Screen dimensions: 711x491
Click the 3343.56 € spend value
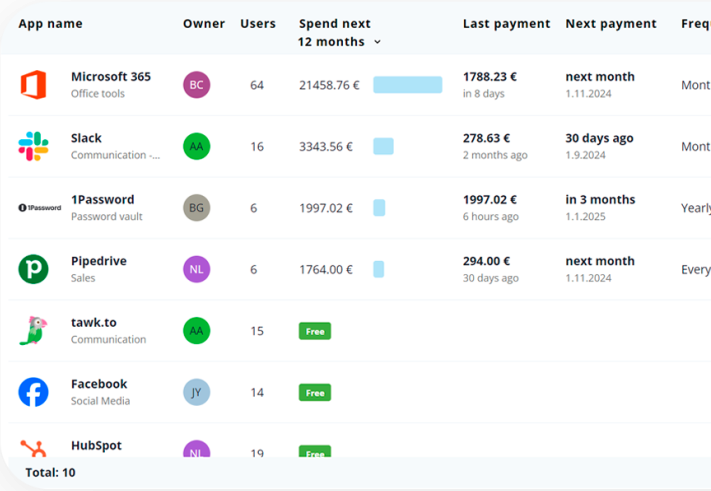tap(326, 147)
